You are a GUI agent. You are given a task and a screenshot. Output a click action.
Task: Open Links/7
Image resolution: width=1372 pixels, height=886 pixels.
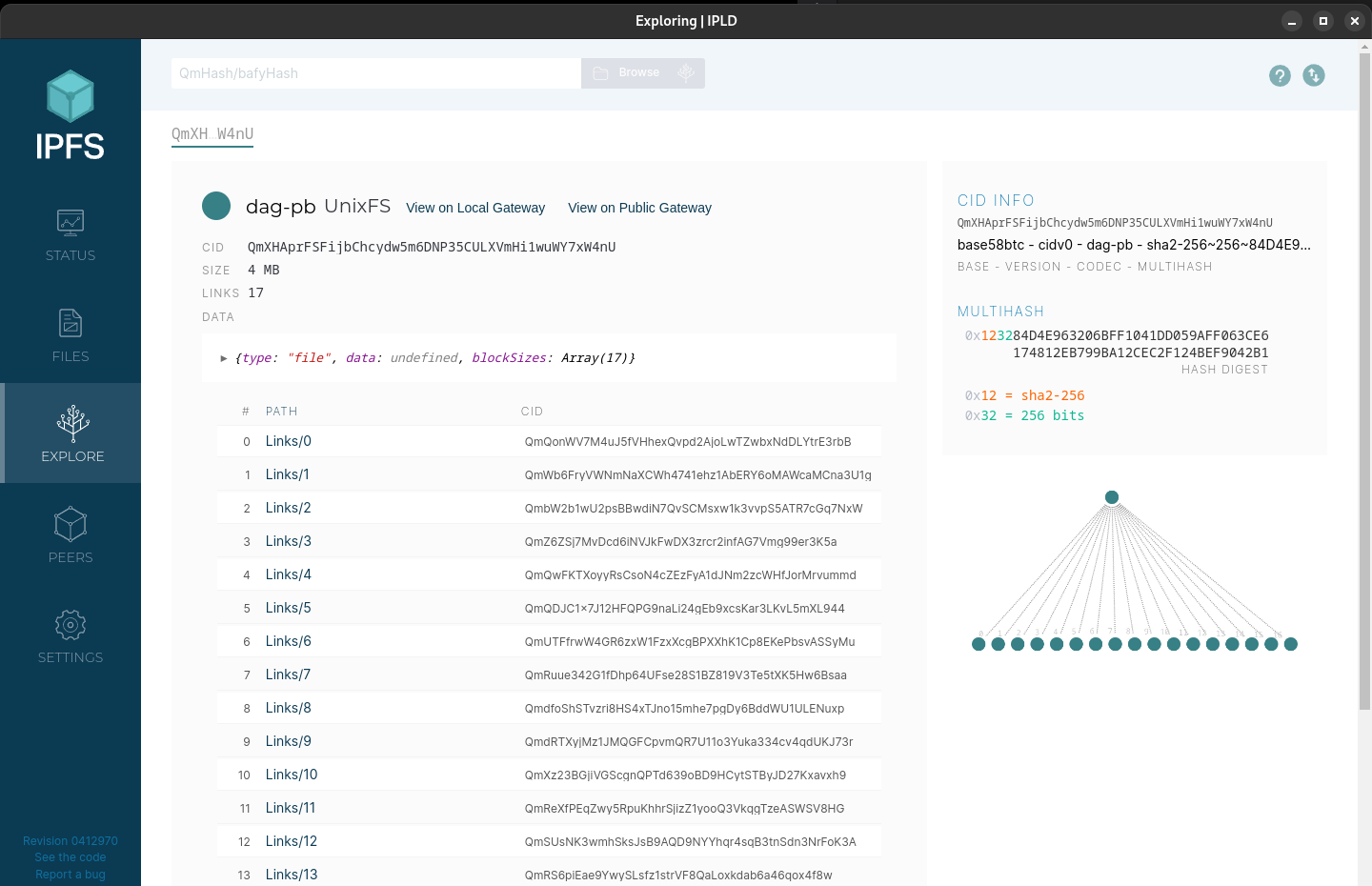tap(289, 675)
